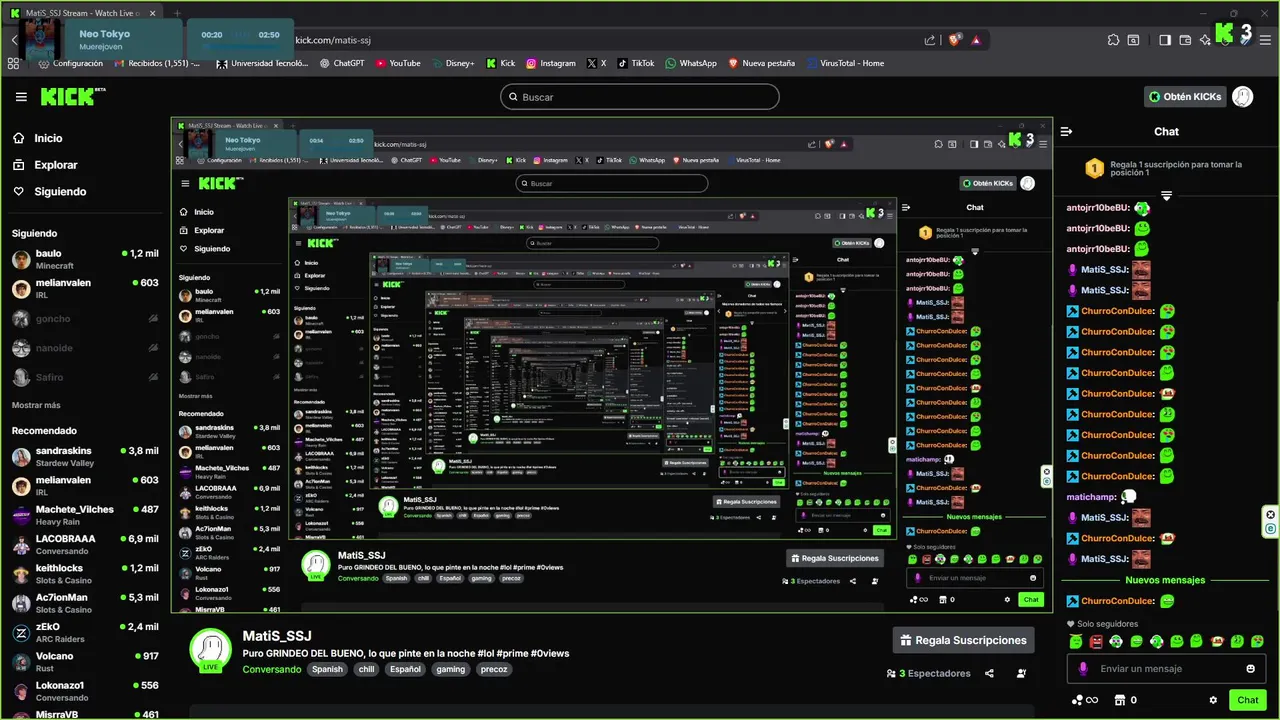
Task: Open sandraskins recommended channel
Action: [86, 457]
